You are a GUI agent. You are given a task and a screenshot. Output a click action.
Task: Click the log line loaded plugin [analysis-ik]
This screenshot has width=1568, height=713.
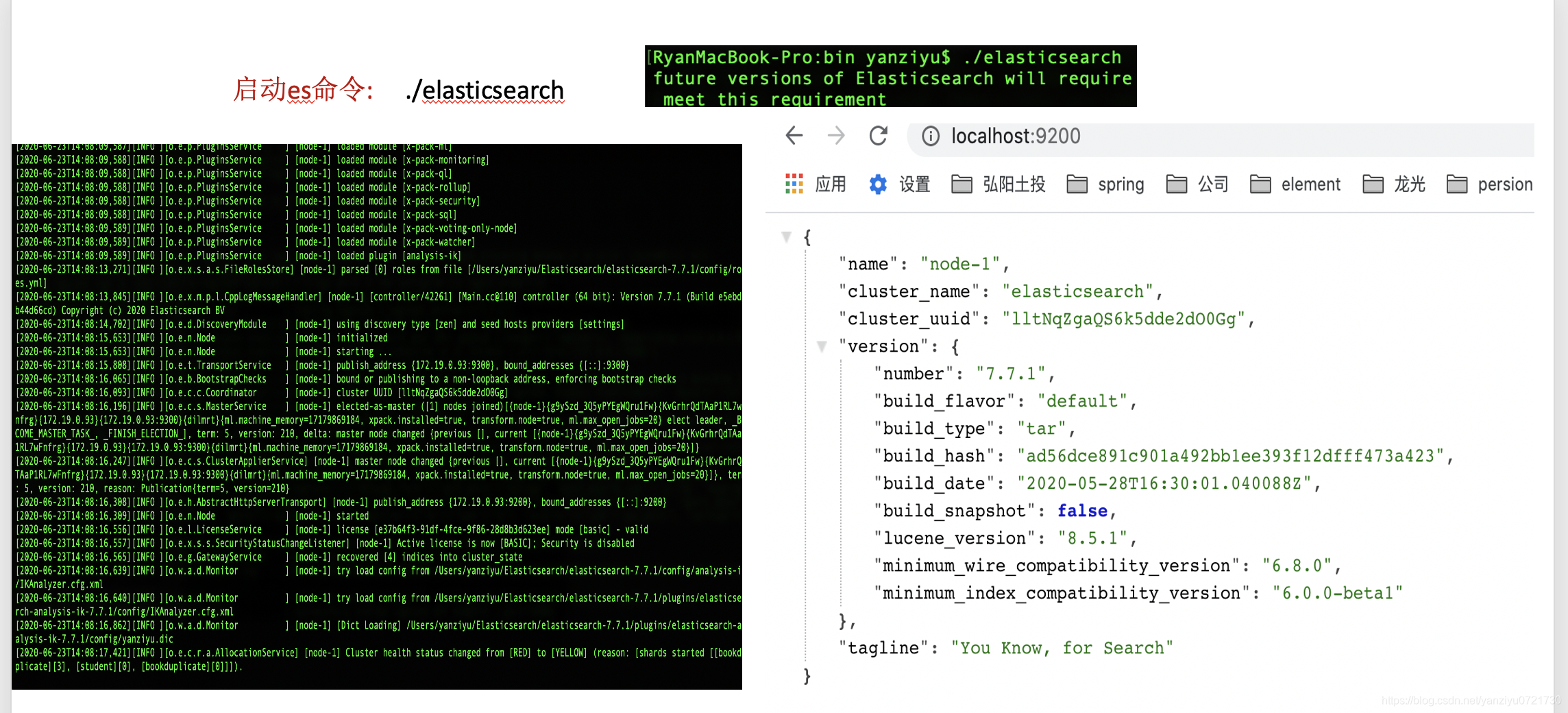click(238, 256)
